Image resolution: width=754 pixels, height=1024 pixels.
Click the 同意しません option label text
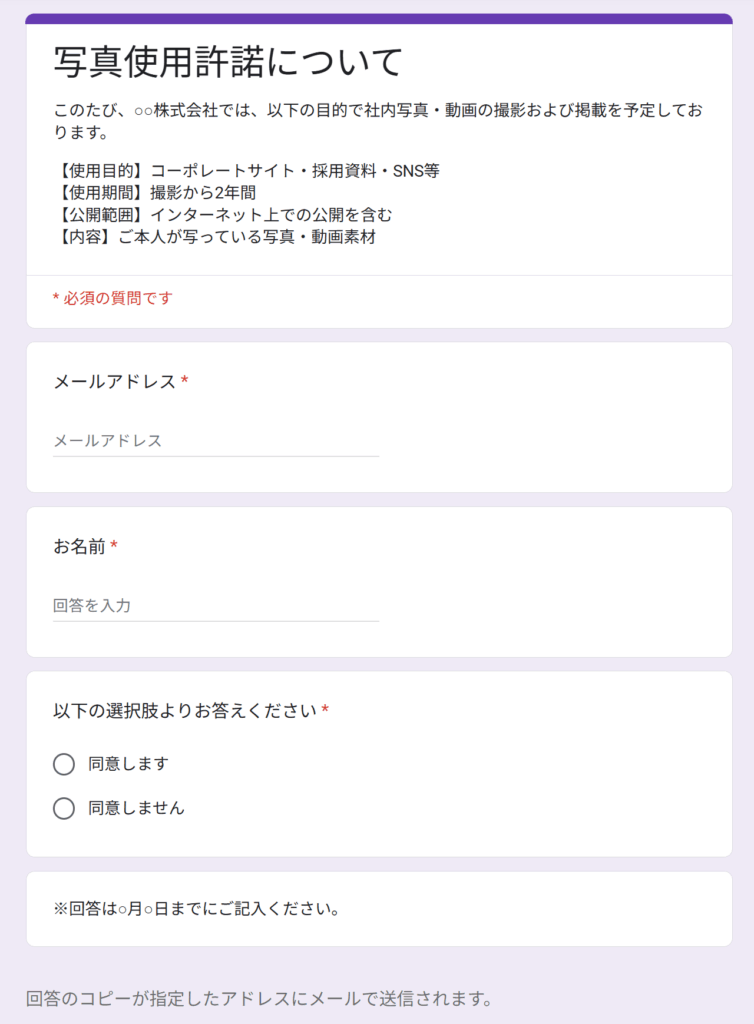tap(136, 808)
